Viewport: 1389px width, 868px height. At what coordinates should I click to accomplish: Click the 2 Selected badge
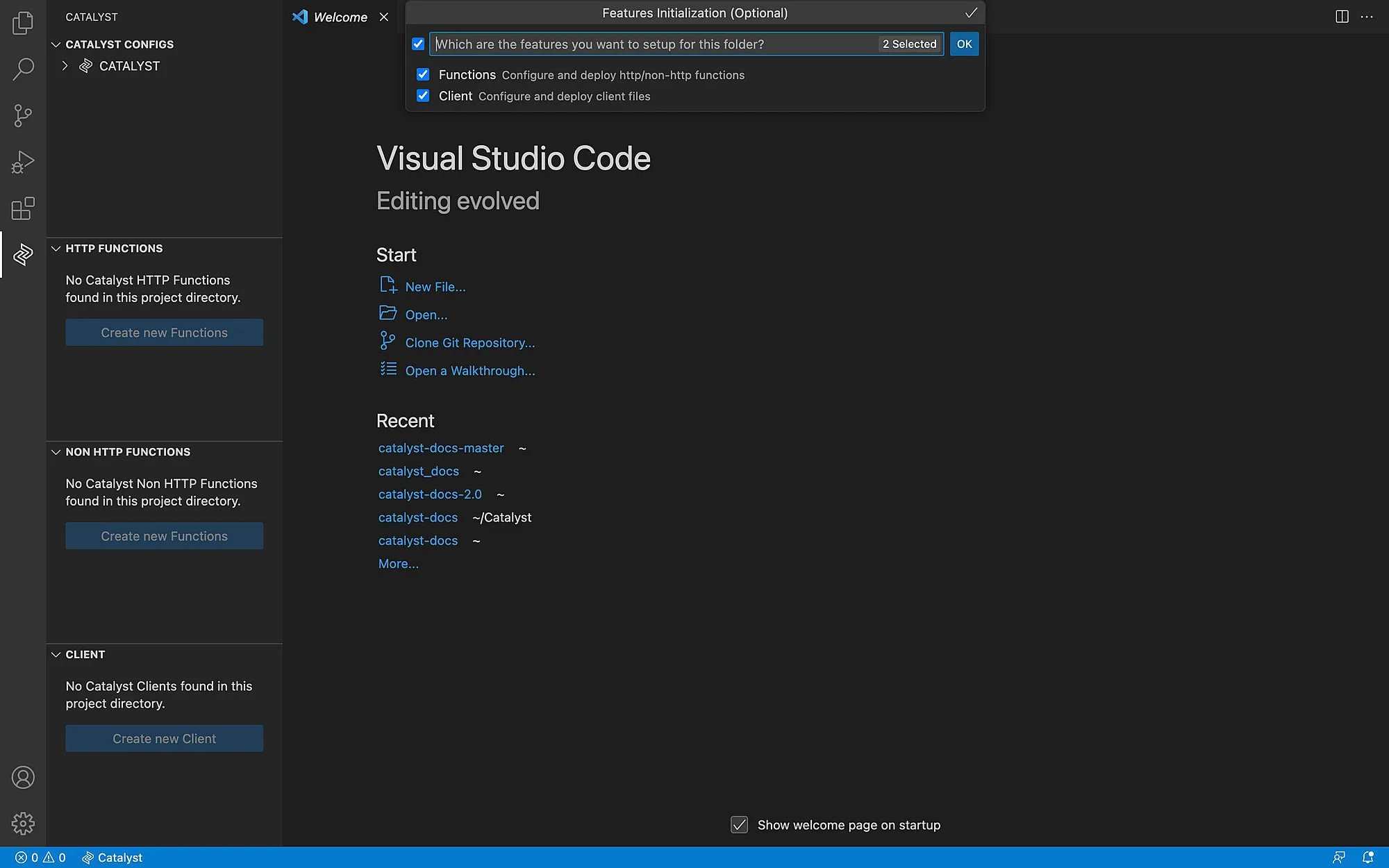(x=909, y=44)
